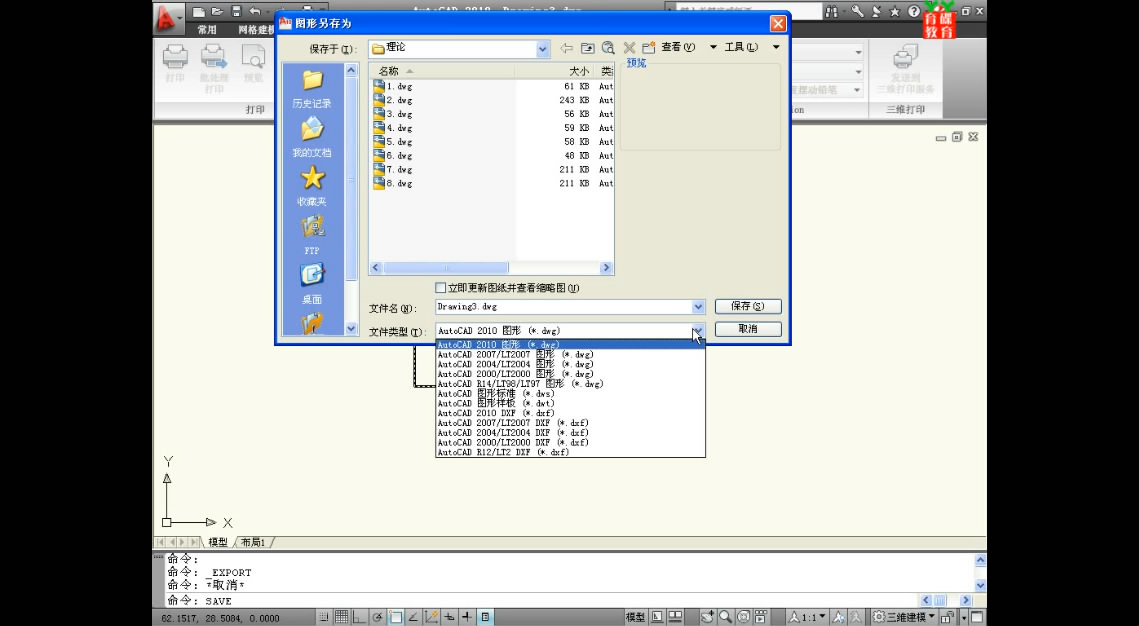Toggle 立即更新图纸并查看缩略图 checkbox

click(x=440, y=288)
